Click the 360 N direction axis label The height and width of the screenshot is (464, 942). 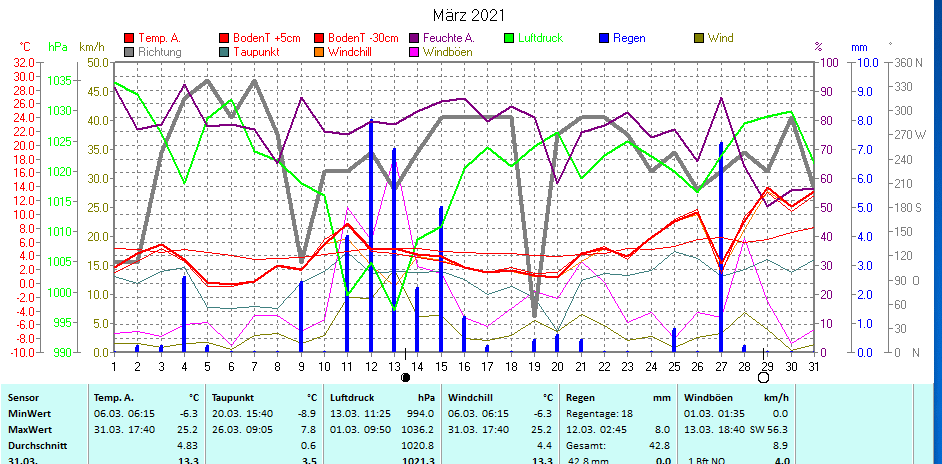click(x=908, y=63)
